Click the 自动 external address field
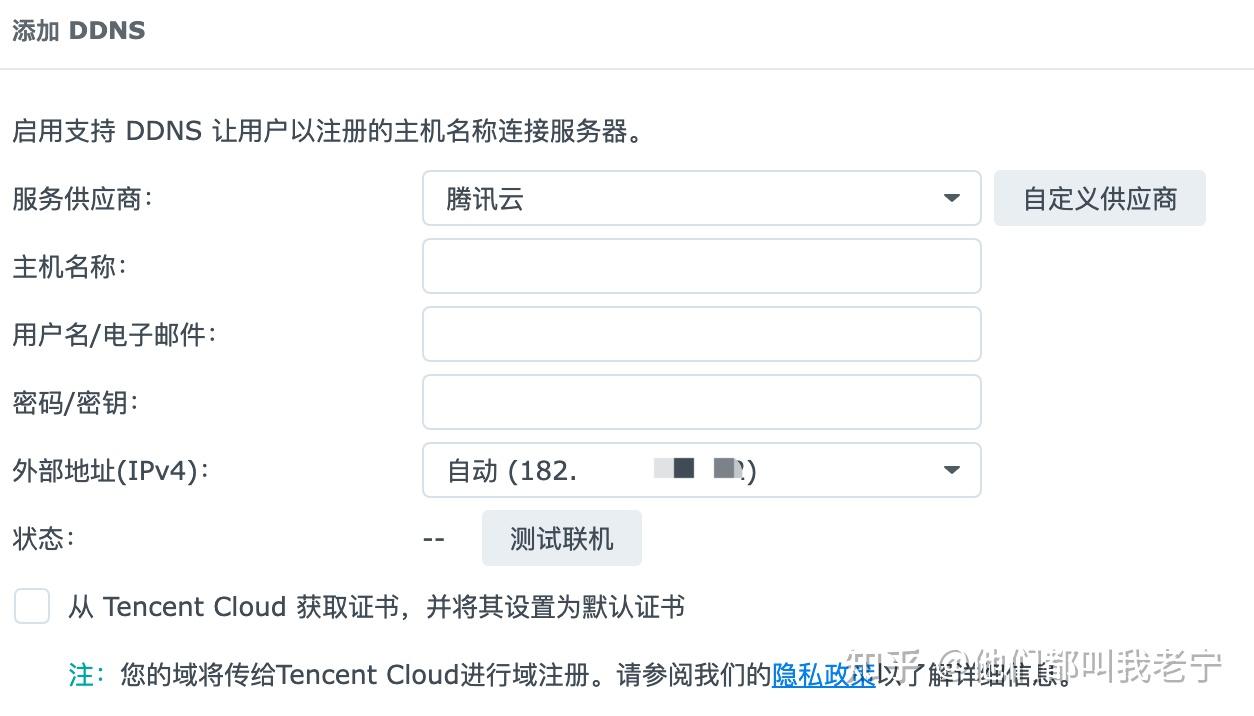1254x716 pixels. (x=700, y=470)
